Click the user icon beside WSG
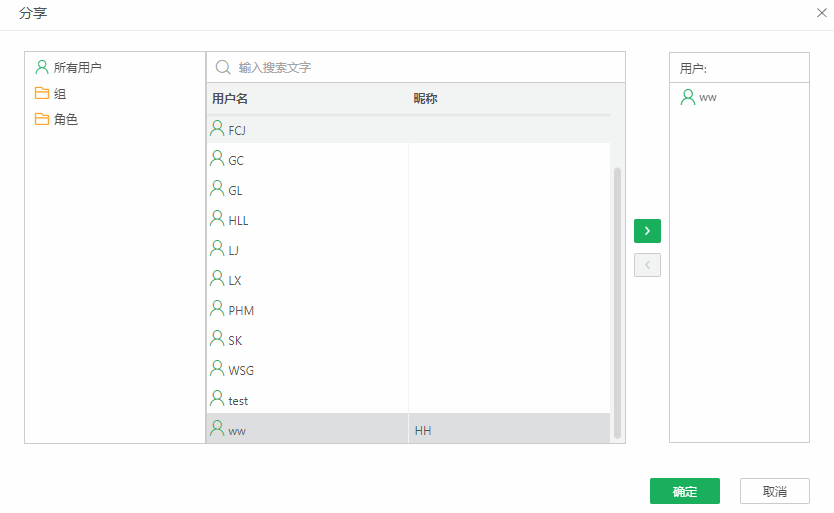Image resolution: width=834 pixels, height=513 pixels. coord(217,368)
